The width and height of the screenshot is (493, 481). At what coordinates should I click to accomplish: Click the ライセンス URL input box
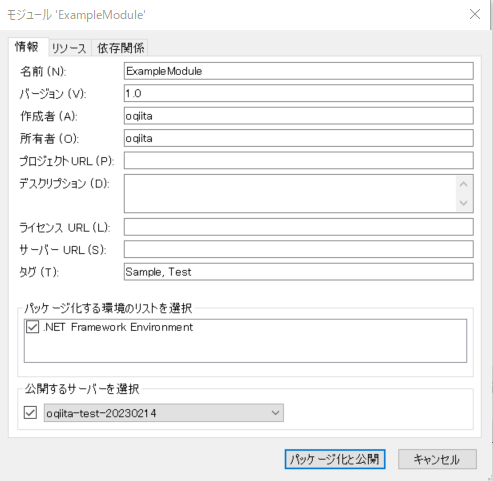coord(299,227)
